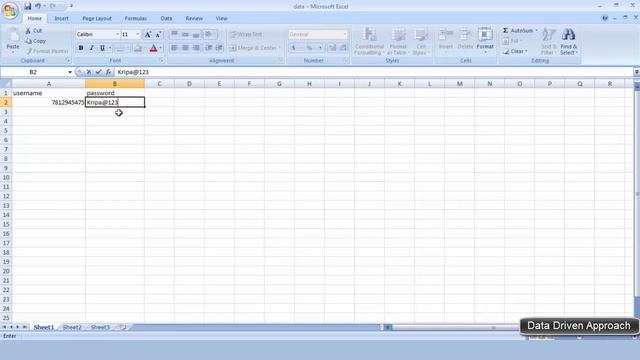Screen dimensions: 640x360
Task: Click the Percent Style icon
Action: 309,48
